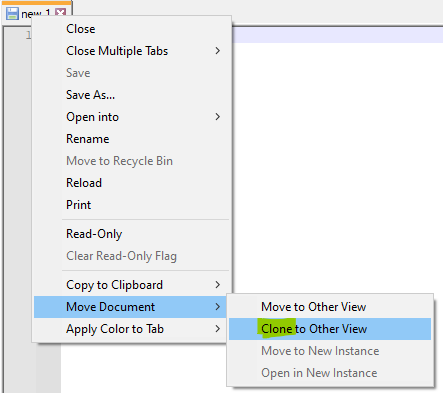Click the Clear Read-Only Flag entry

click(x=132, y=256)
